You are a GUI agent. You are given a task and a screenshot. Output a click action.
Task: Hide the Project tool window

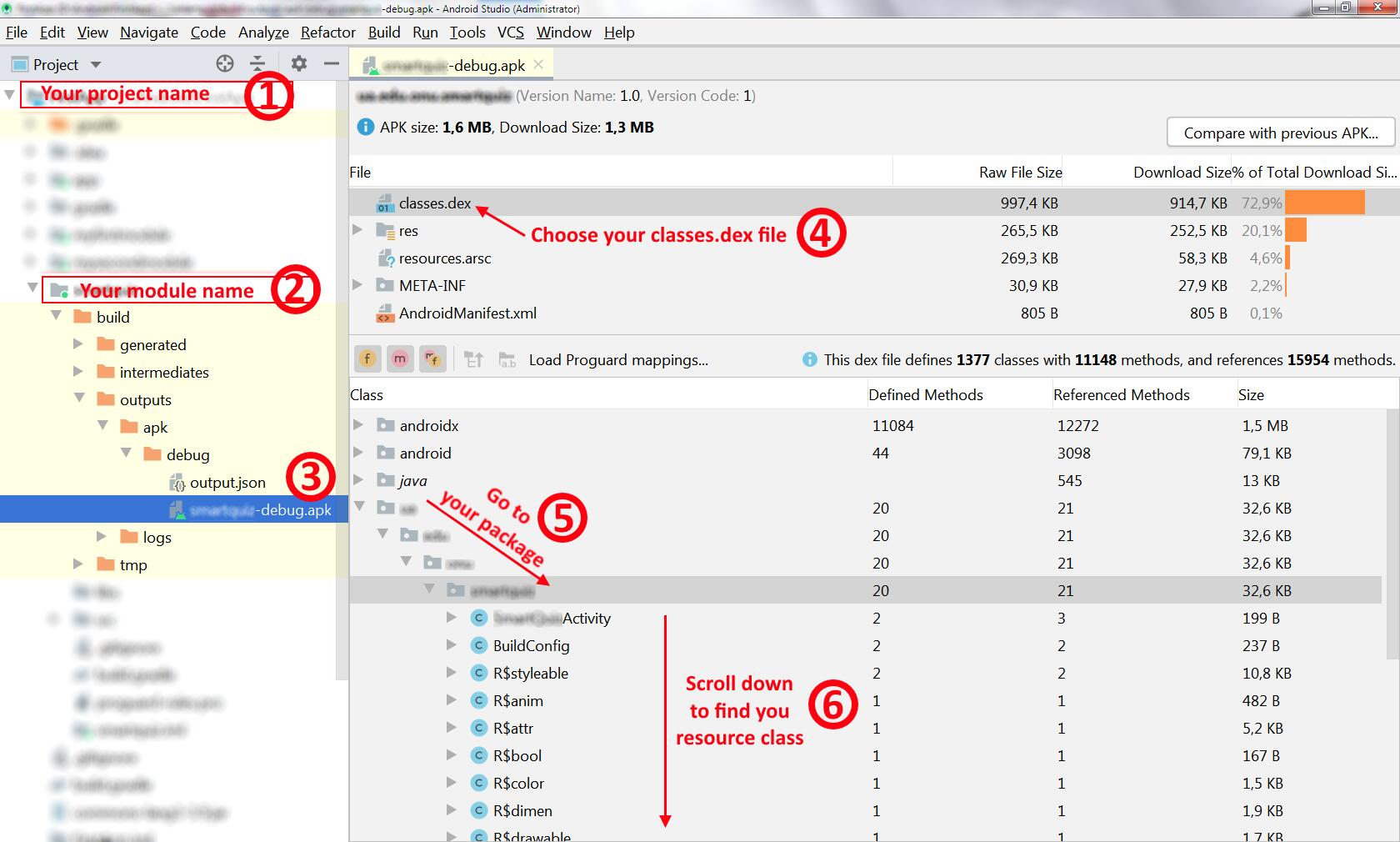point(331,63)
